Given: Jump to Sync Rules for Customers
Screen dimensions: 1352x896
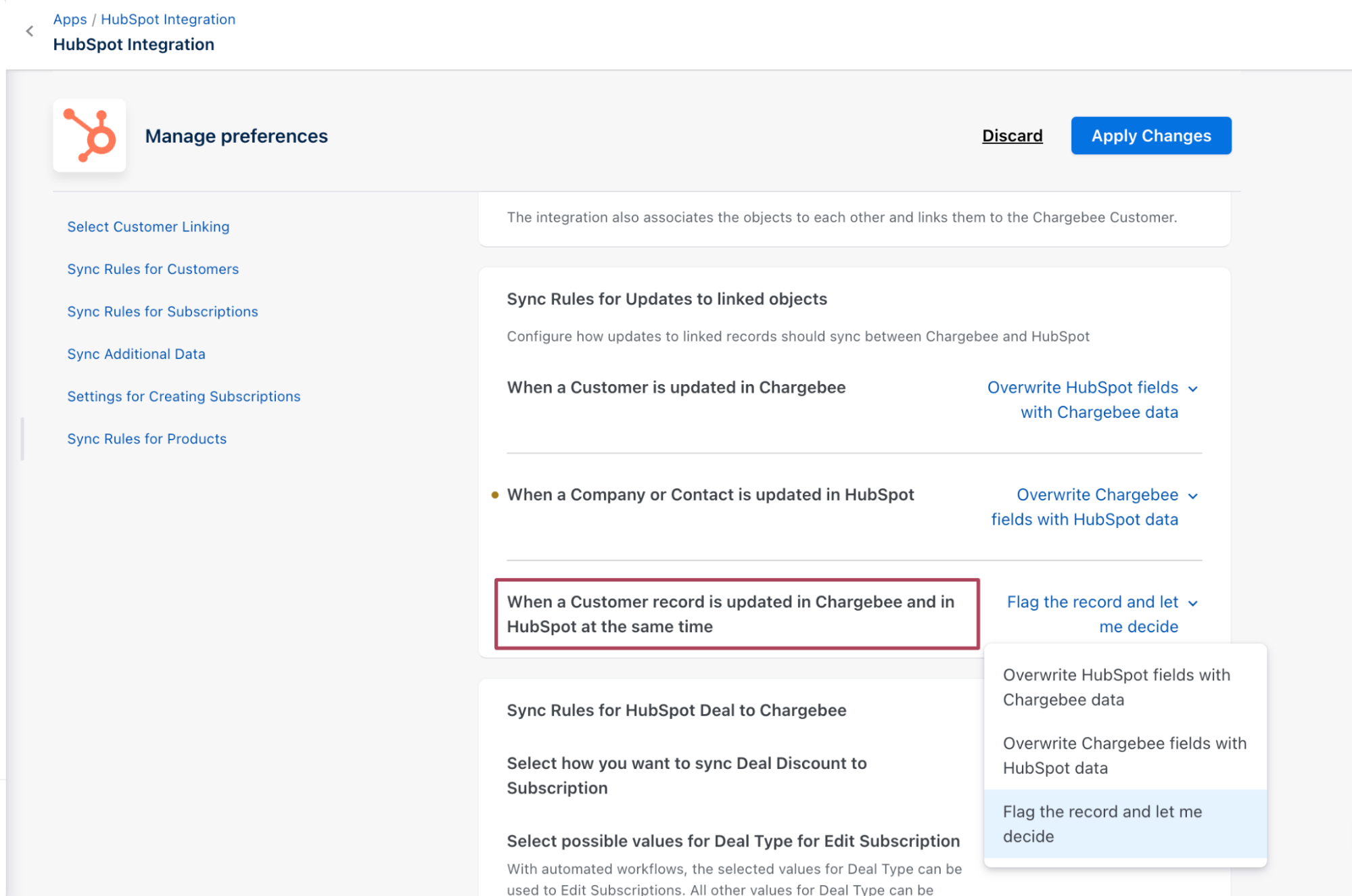Looking at the screenshot, I should pyautogui.click(x=153, y=269).
